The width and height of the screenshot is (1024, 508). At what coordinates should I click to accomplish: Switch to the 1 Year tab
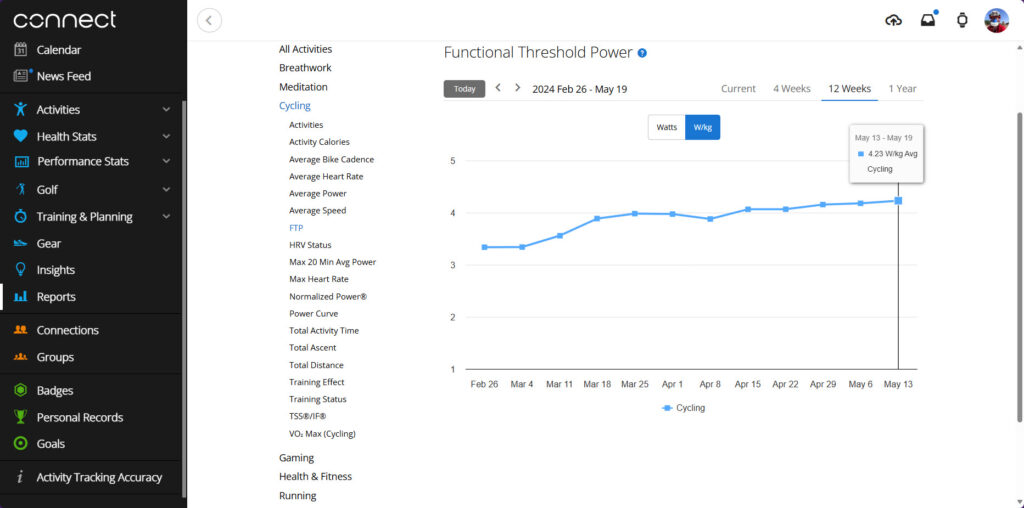pyautogui.click(x=902, y=89)
